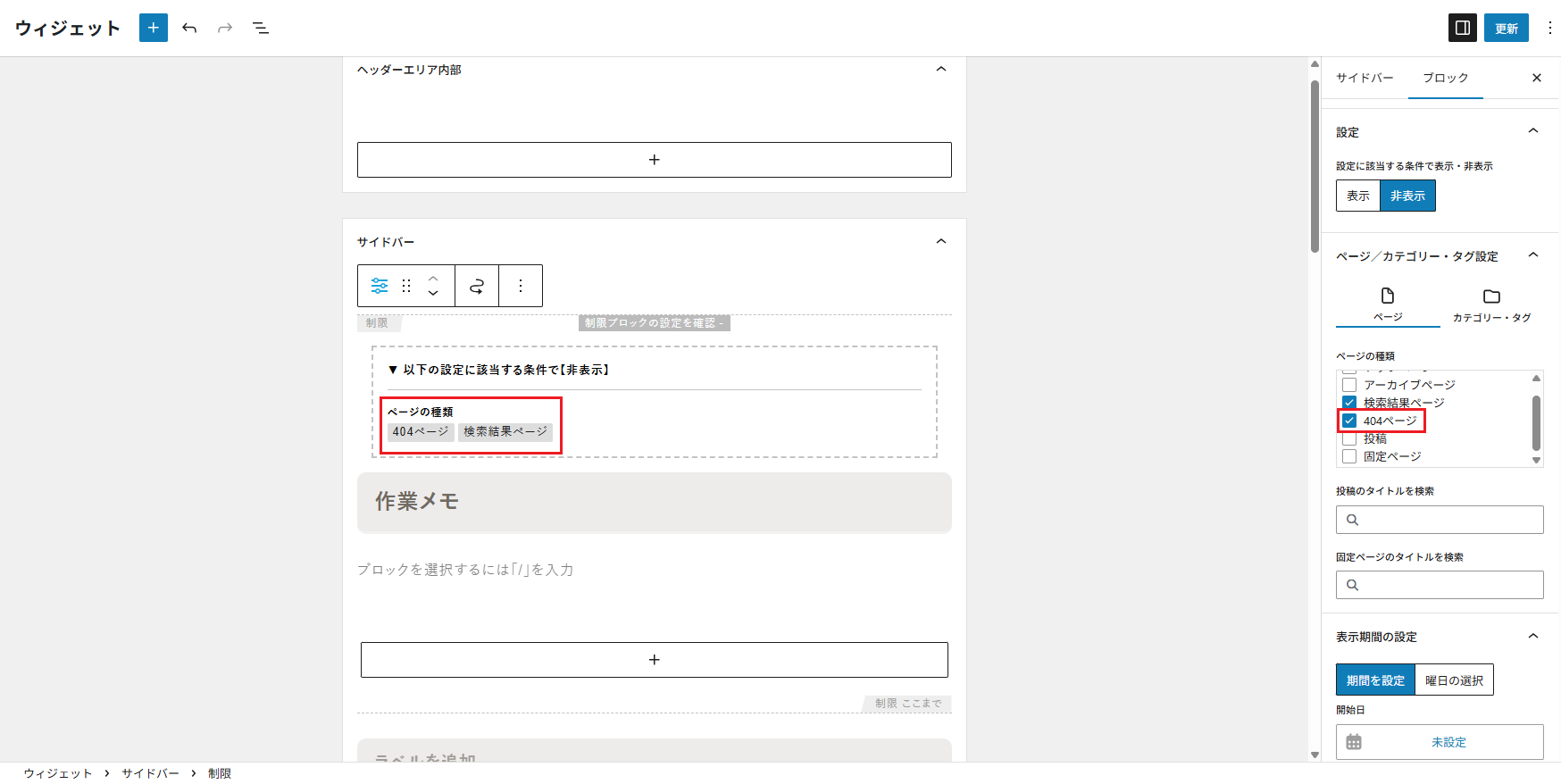Click the restriction block type icon
Screen dimensions: 1561x784
point(380,286)
